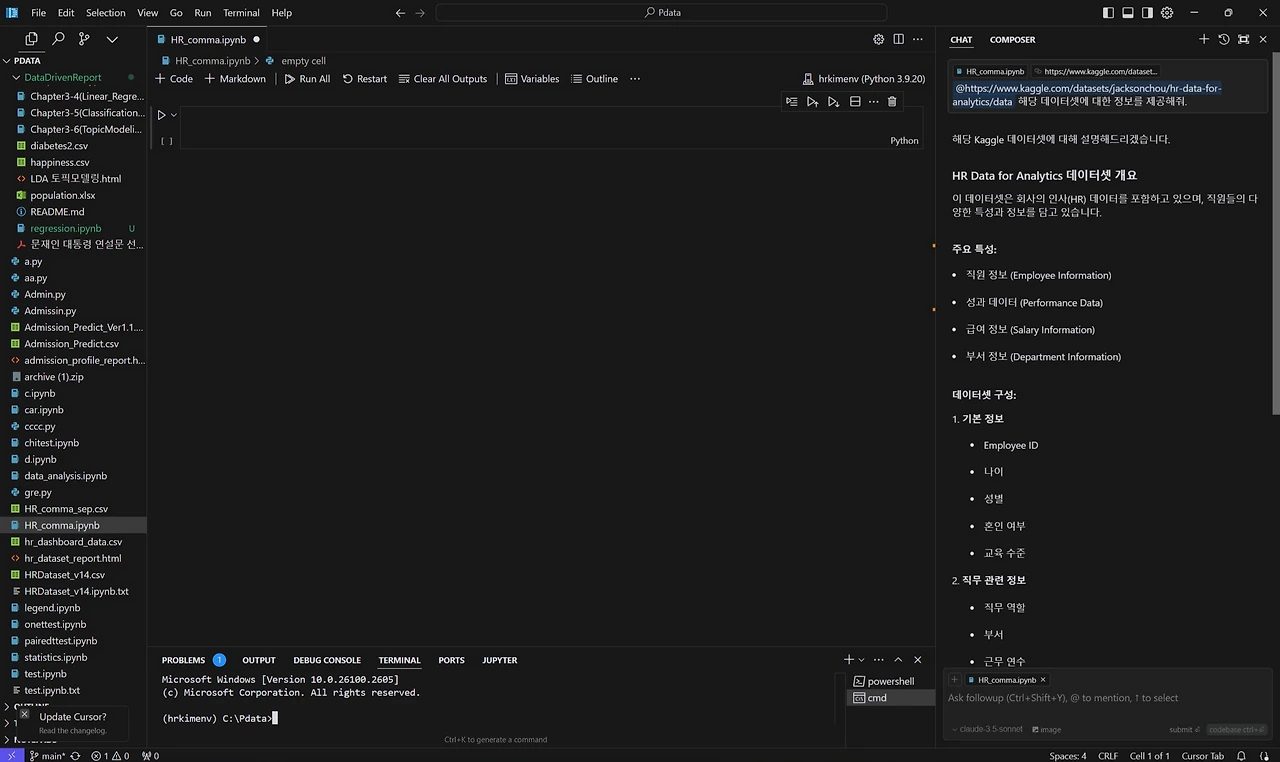Start a new chat with plus icon
Screen dimensions: 1280x762
coord(1204,39)
